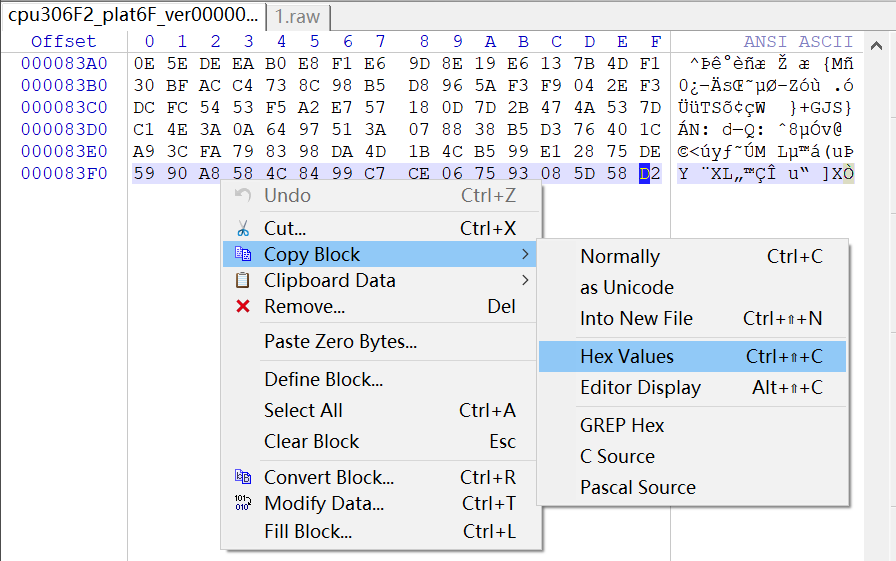896x561 pixels.
Task: Expand the Clipboard Data submenu arrow
Action: [x=525, y=280]
